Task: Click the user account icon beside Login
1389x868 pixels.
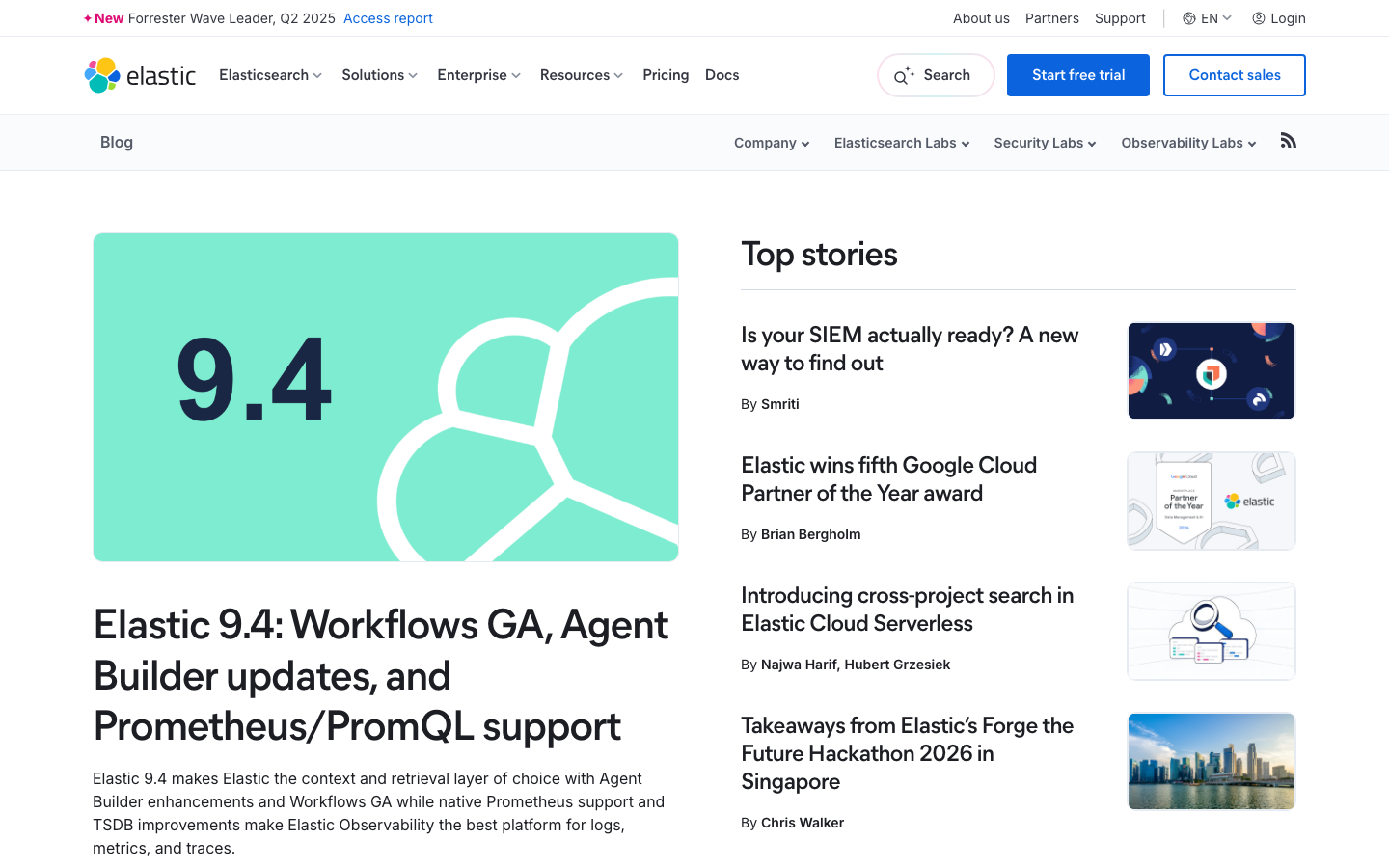Action: 1259,18
